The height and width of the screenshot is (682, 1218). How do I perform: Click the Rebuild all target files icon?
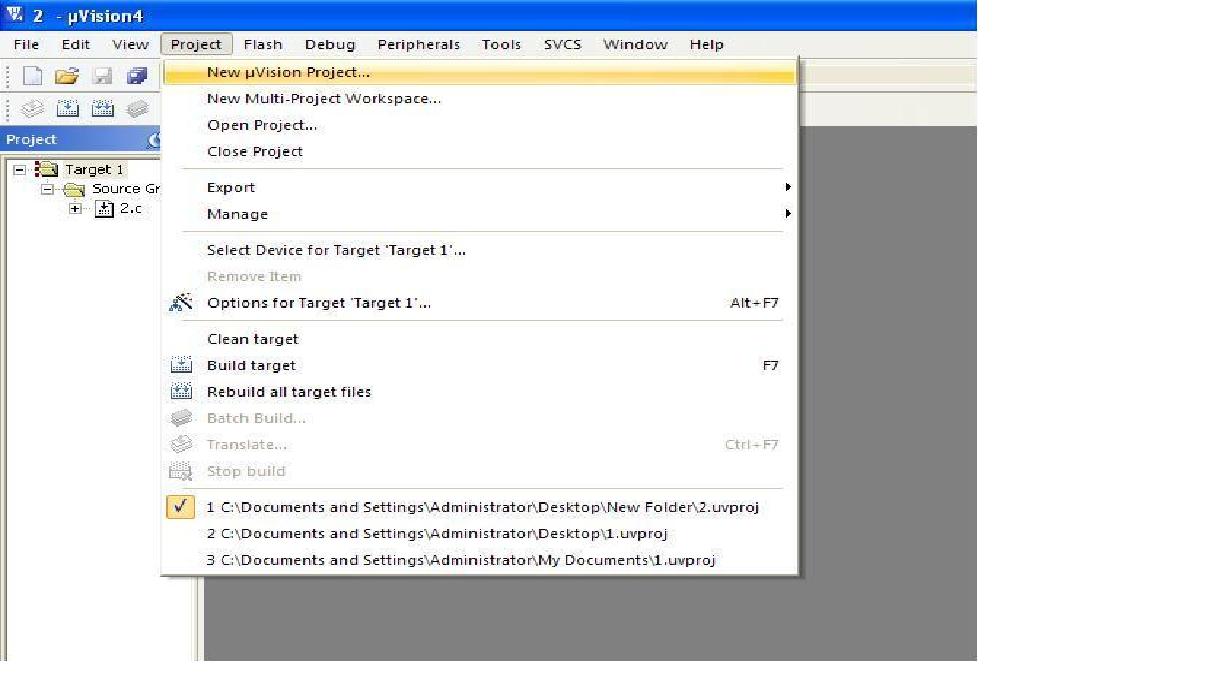pyautogui.click(x=181, y=392)
